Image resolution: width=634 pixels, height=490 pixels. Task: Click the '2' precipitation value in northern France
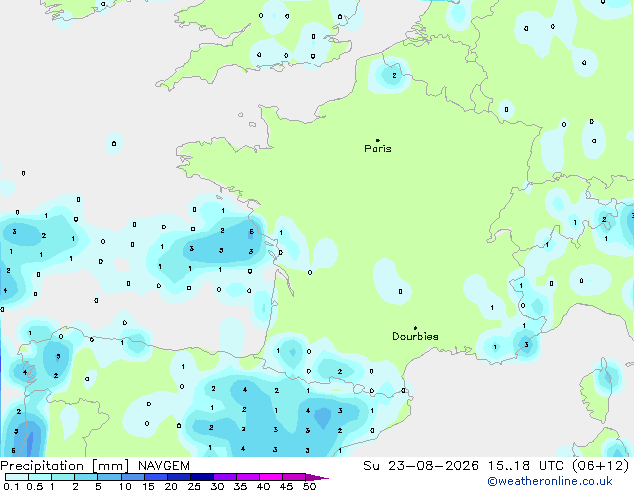[394, 75]
